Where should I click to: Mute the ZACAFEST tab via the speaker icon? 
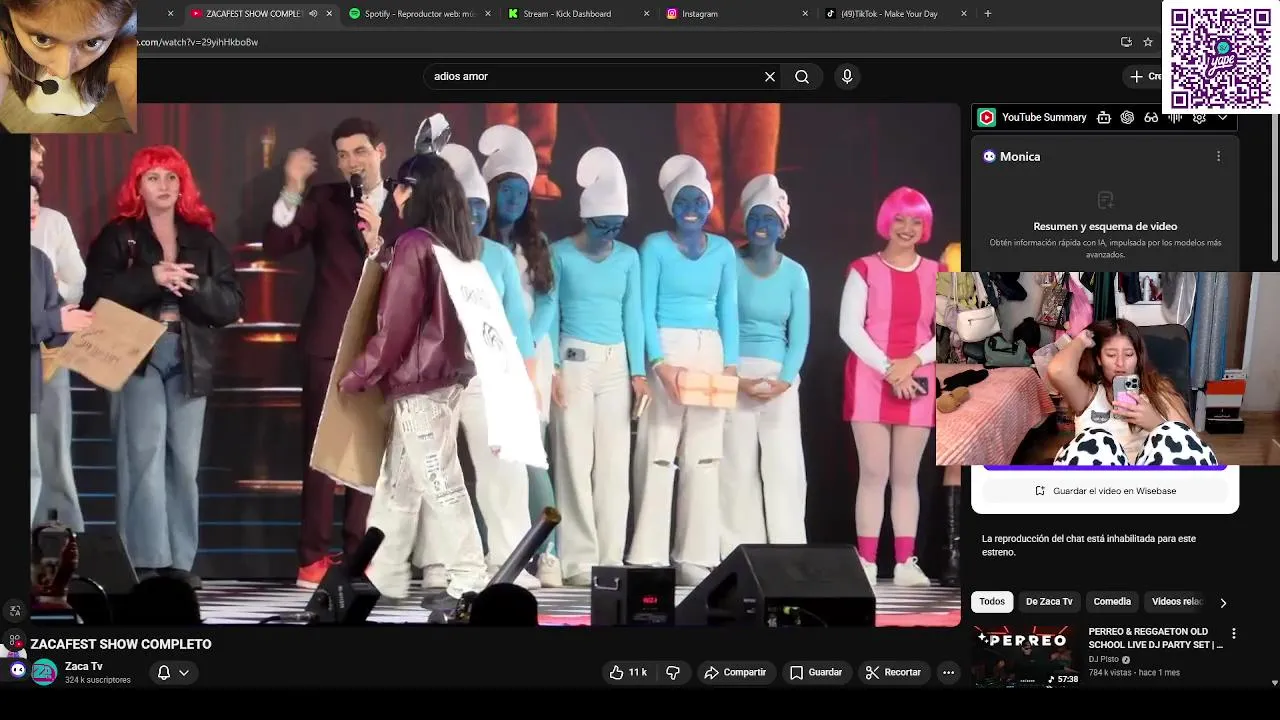[x=313, y=14]
